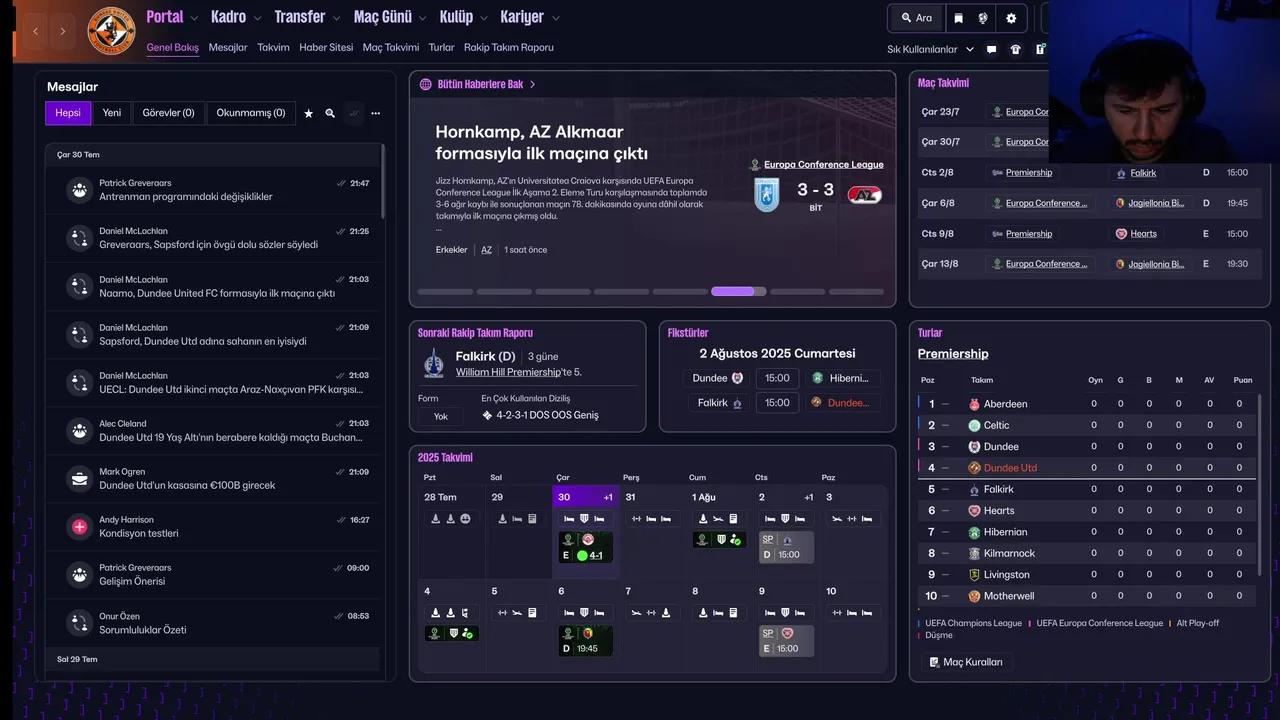
Task: Open the Rakip Takım Raporu tab
Action: tap(508, 47)
